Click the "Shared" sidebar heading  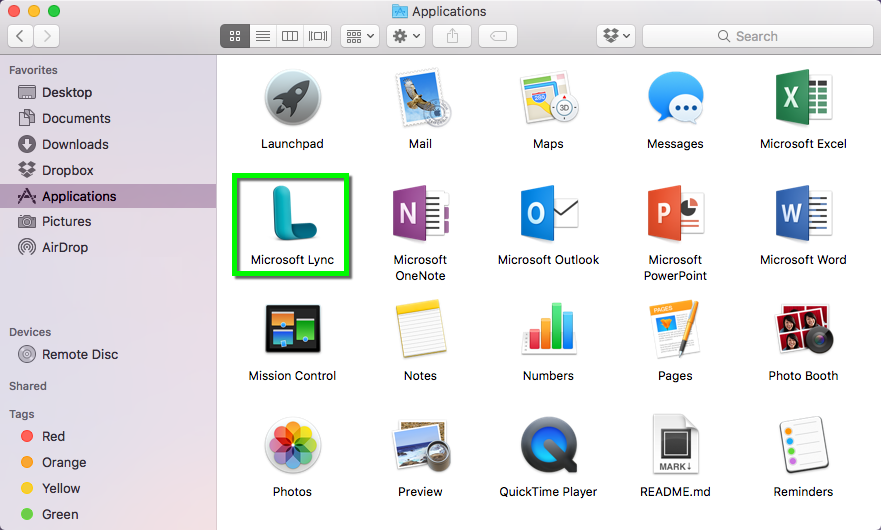coord(28,386)
